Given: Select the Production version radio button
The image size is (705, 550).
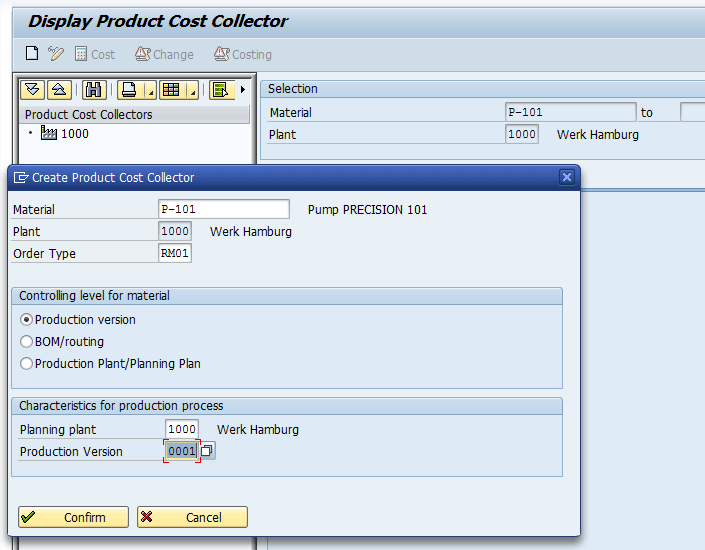Looking at the screenshot, I should 27,320.
